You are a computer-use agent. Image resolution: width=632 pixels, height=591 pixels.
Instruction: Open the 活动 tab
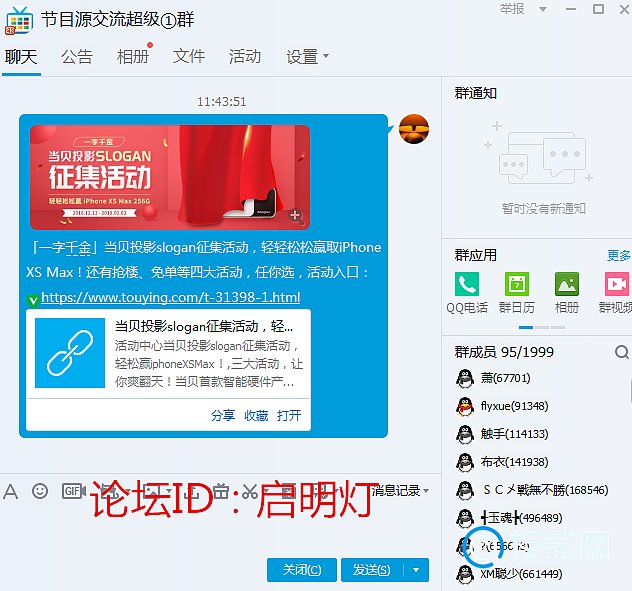(x=245, y=57)
